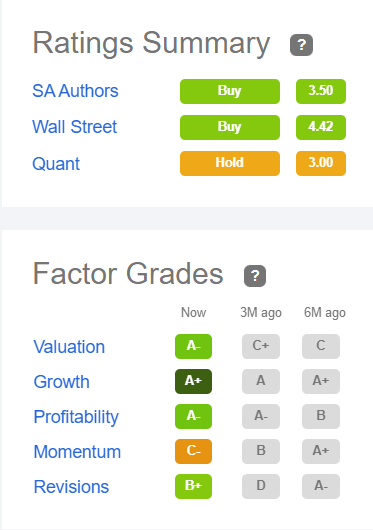The width and height of the screenshot is (373, 530).
Task: Open Quant rating link
Action: click(56, 164)
